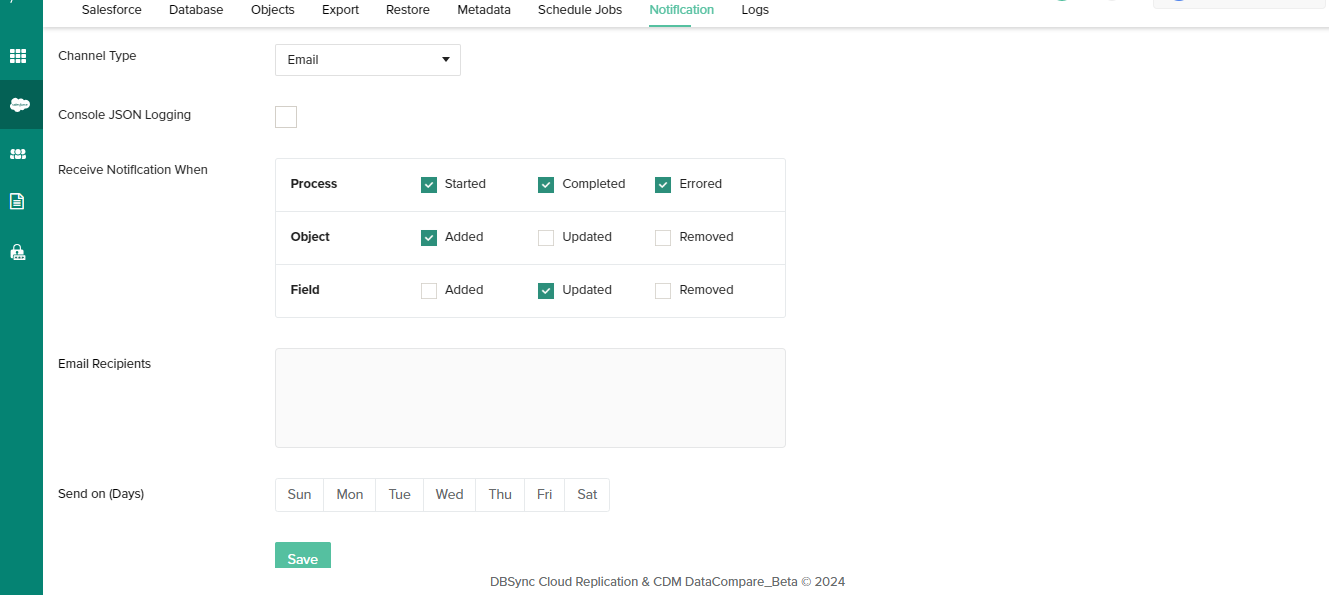Open the lock security sidebar icon

[x=17, y=251]
